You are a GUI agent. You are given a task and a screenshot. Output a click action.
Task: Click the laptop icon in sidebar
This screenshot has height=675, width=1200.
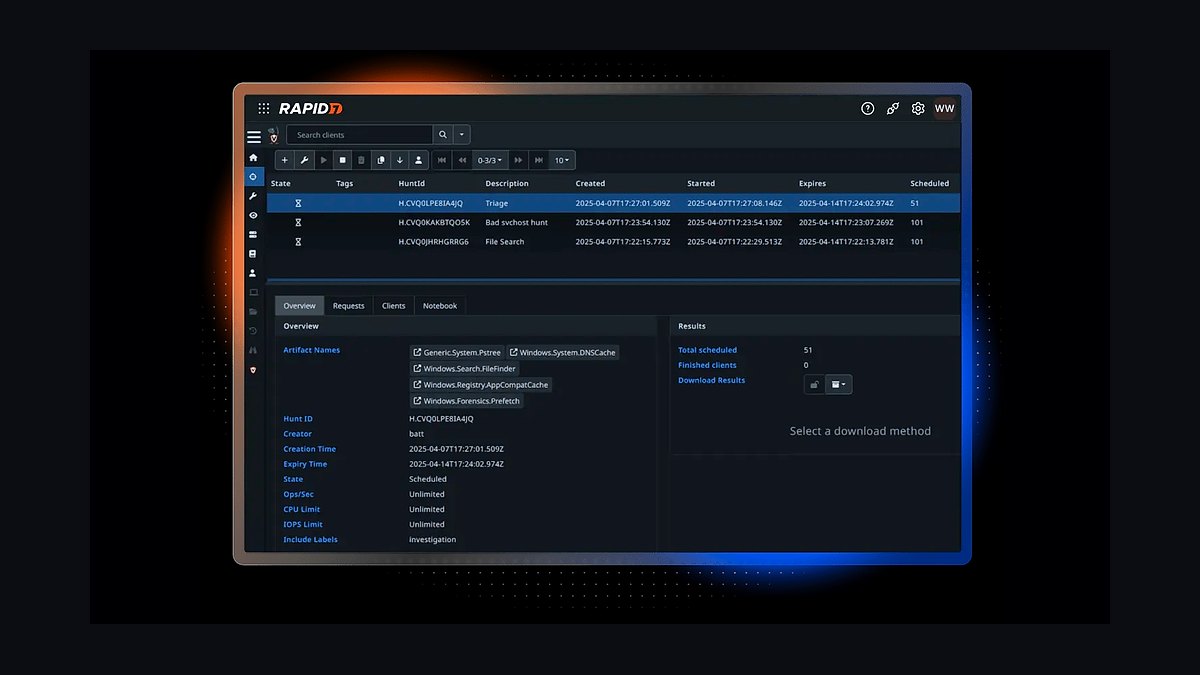(x=253, y=292)
